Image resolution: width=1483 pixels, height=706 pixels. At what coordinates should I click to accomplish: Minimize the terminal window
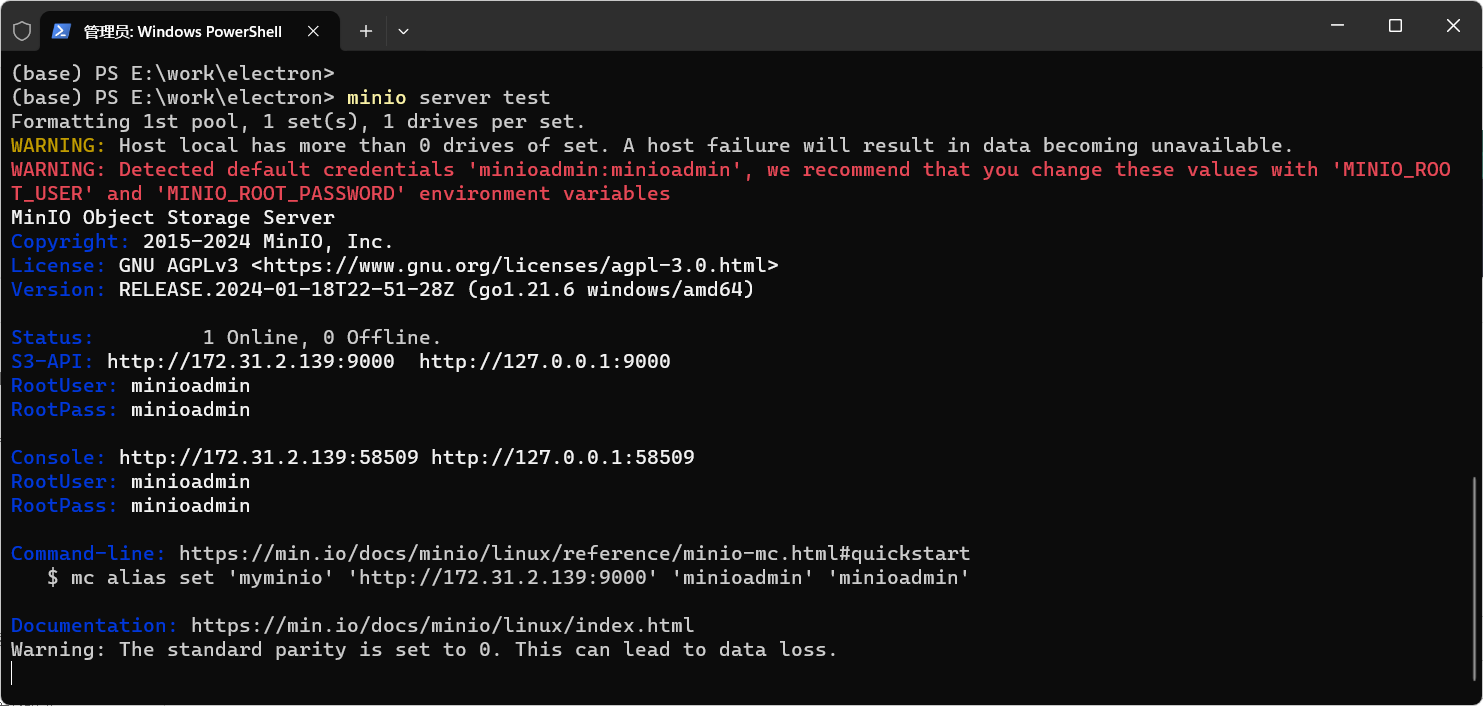tap(1337, 26)
